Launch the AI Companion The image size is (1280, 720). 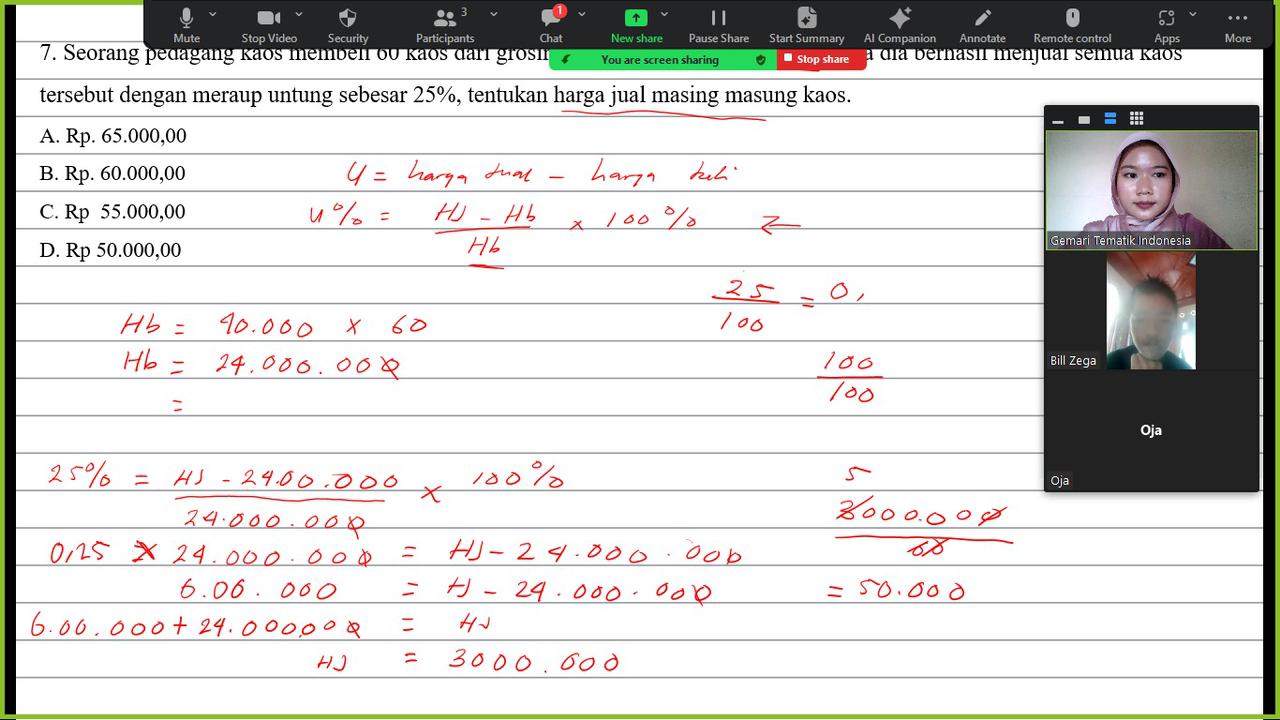899,18
